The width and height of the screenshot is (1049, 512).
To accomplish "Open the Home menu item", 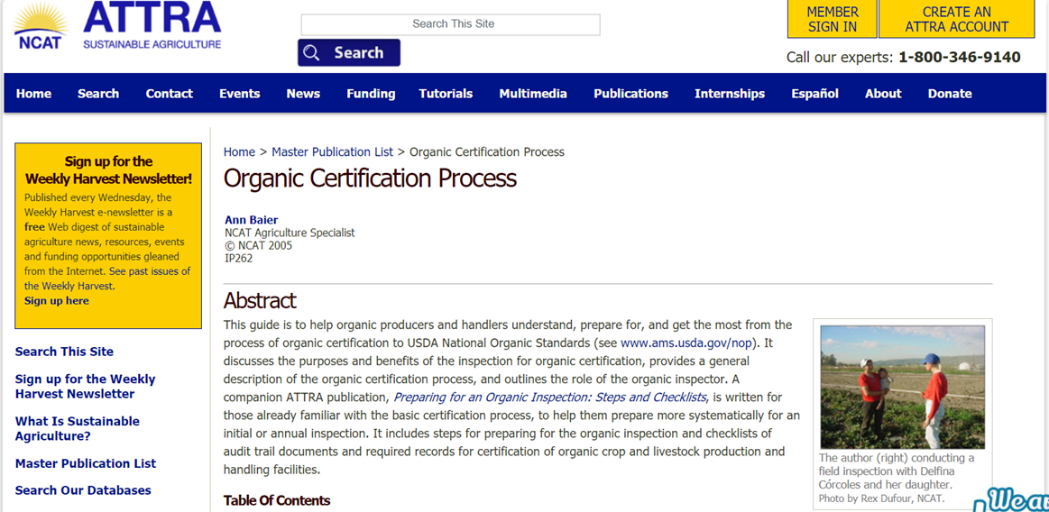I will [33, 94].
